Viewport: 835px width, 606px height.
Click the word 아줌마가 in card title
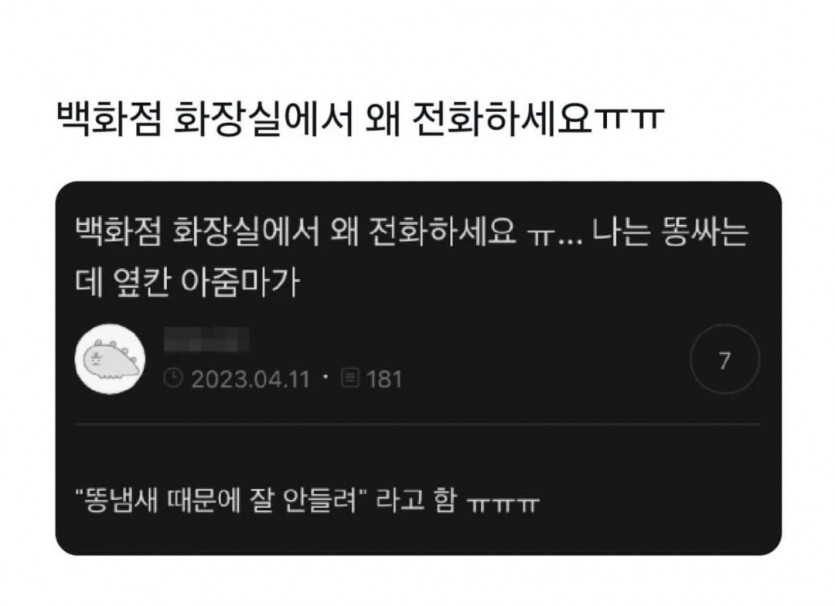[x=241, y=283]
